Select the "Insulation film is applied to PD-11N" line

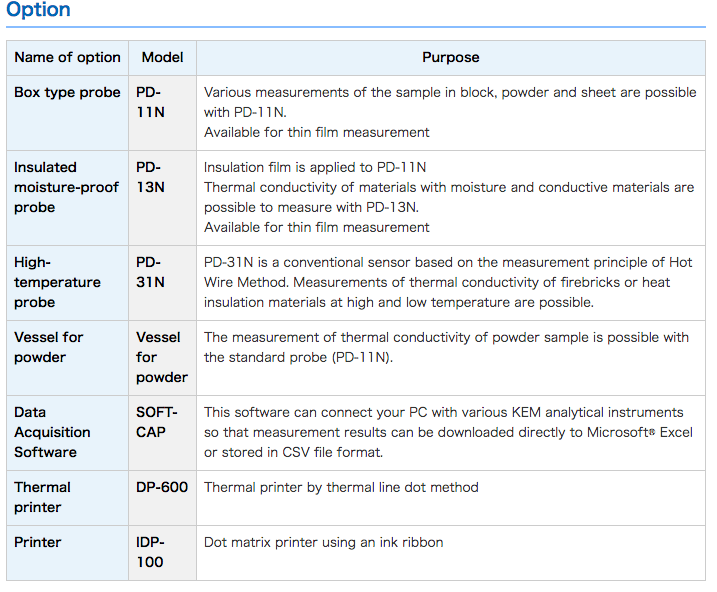(315, 167)
